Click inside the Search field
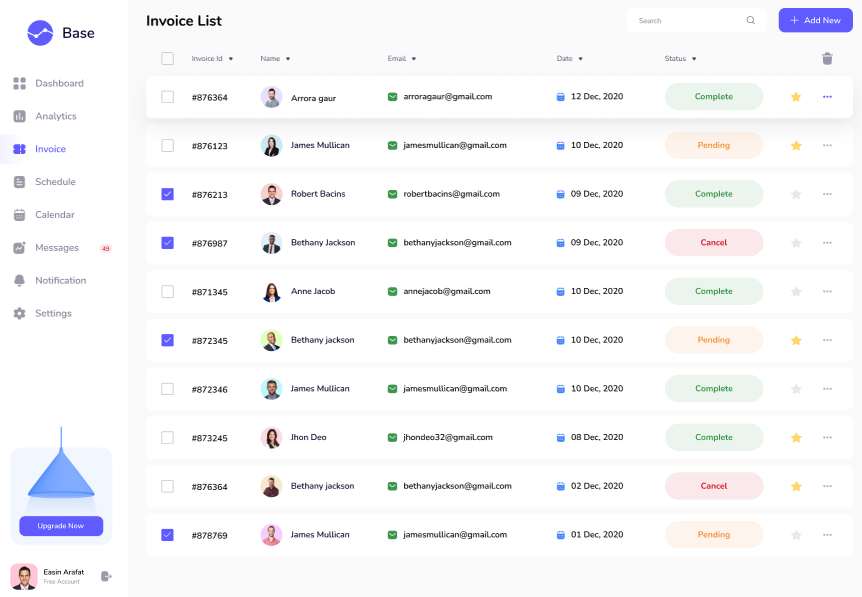 (x=690, y=20)
